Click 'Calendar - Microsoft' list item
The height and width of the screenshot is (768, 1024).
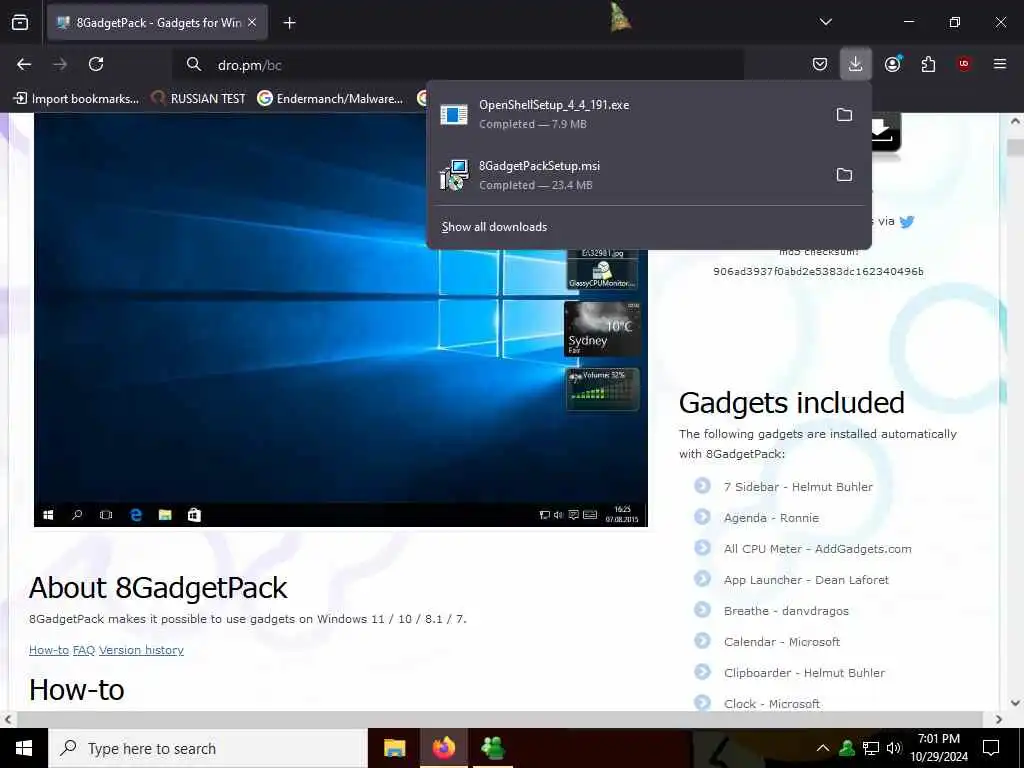tap(782, 642)
